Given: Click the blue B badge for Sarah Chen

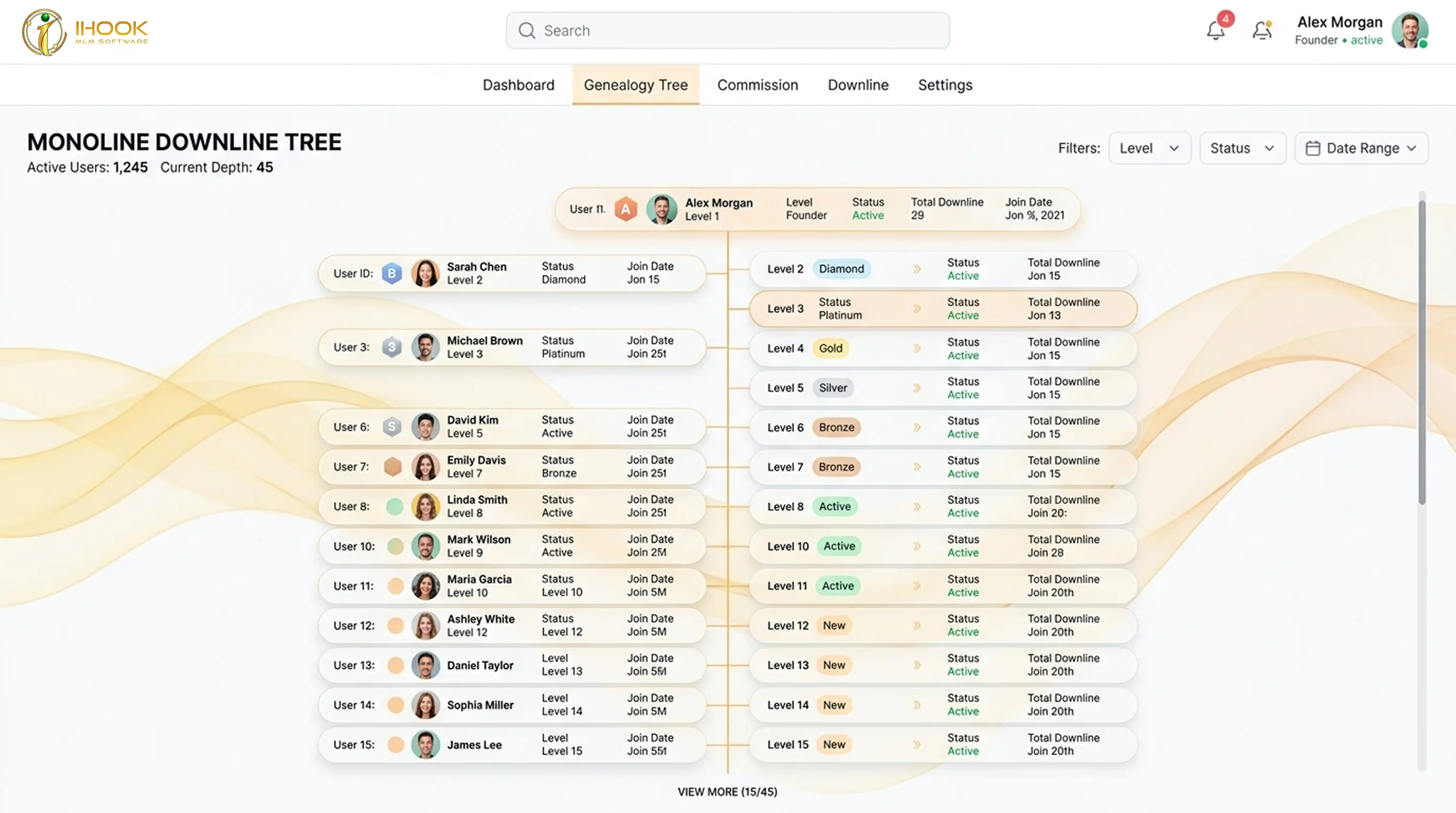Looking at the screenshot, I should click(392, 274).
